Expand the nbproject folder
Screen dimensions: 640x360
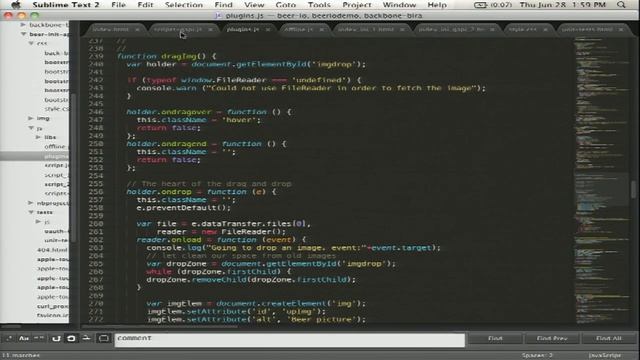(31, 203)
